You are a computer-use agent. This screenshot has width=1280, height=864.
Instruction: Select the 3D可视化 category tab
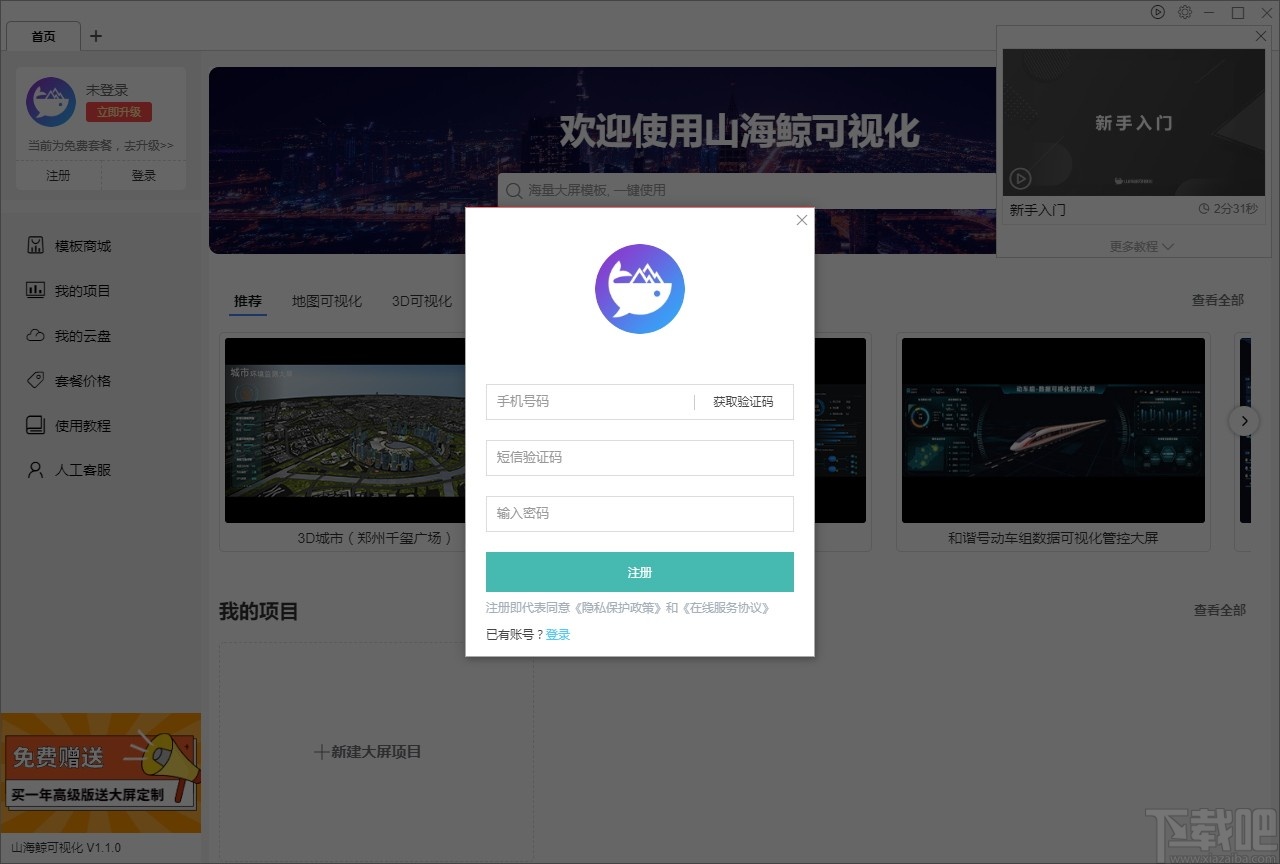point(422,301)
